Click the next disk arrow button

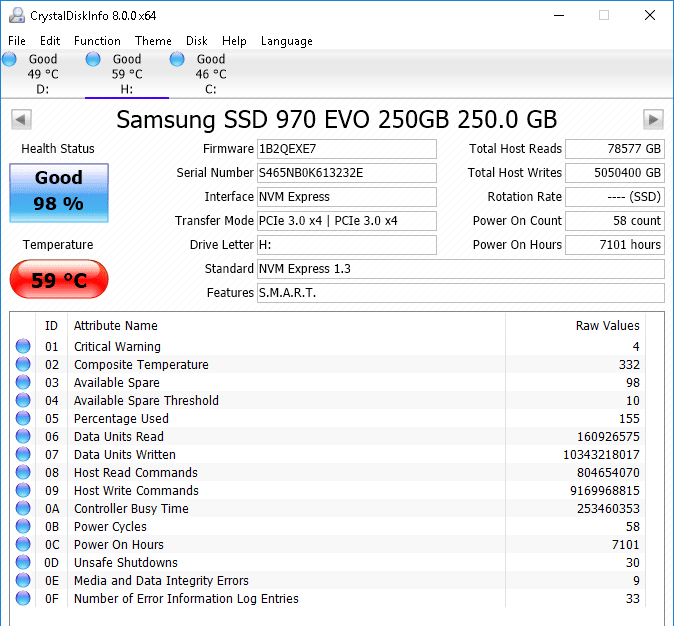pyautogui.click(x=653, y=120)
